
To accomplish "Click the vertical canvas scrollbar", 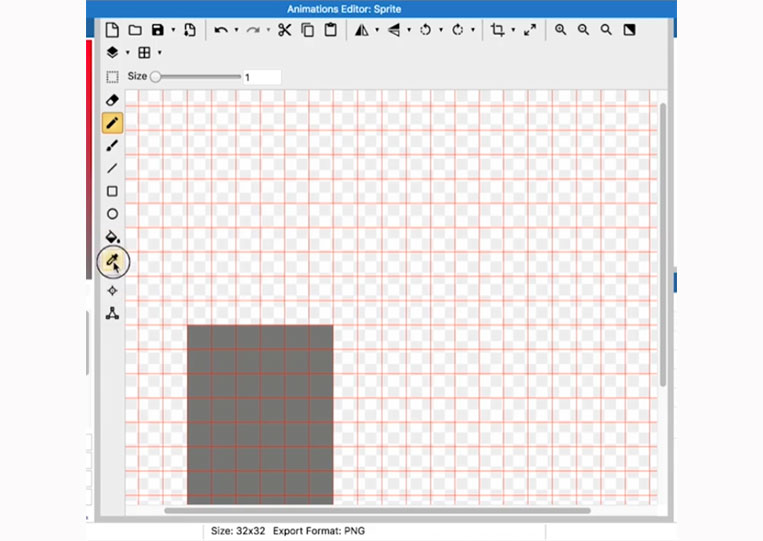I will (x=663, y=245).
